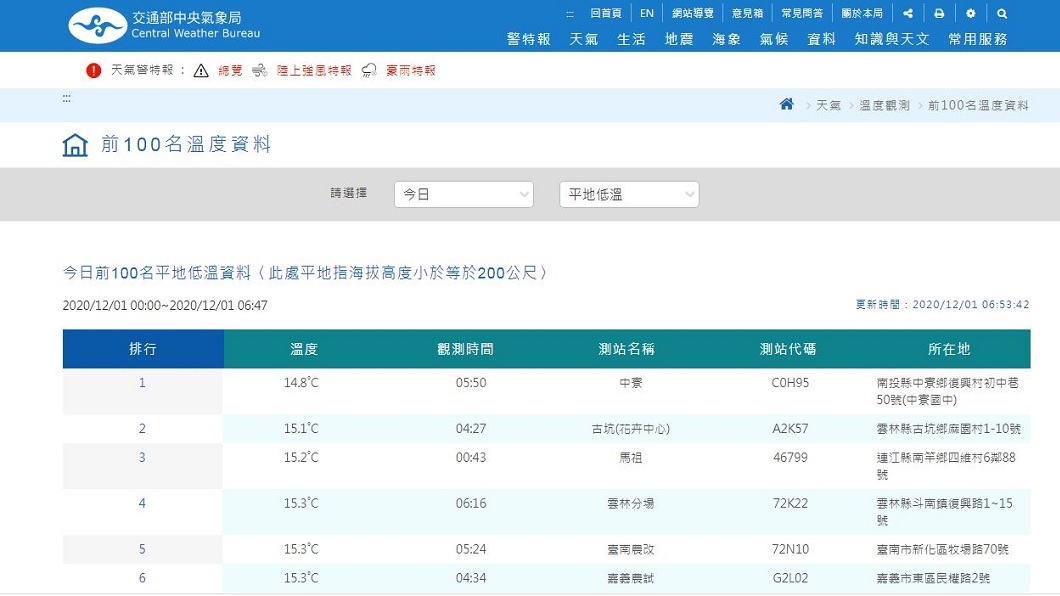Viewport: 1060px width, 596px height.
Task: Click station code 72N10
Action: [x=790, y=550]
